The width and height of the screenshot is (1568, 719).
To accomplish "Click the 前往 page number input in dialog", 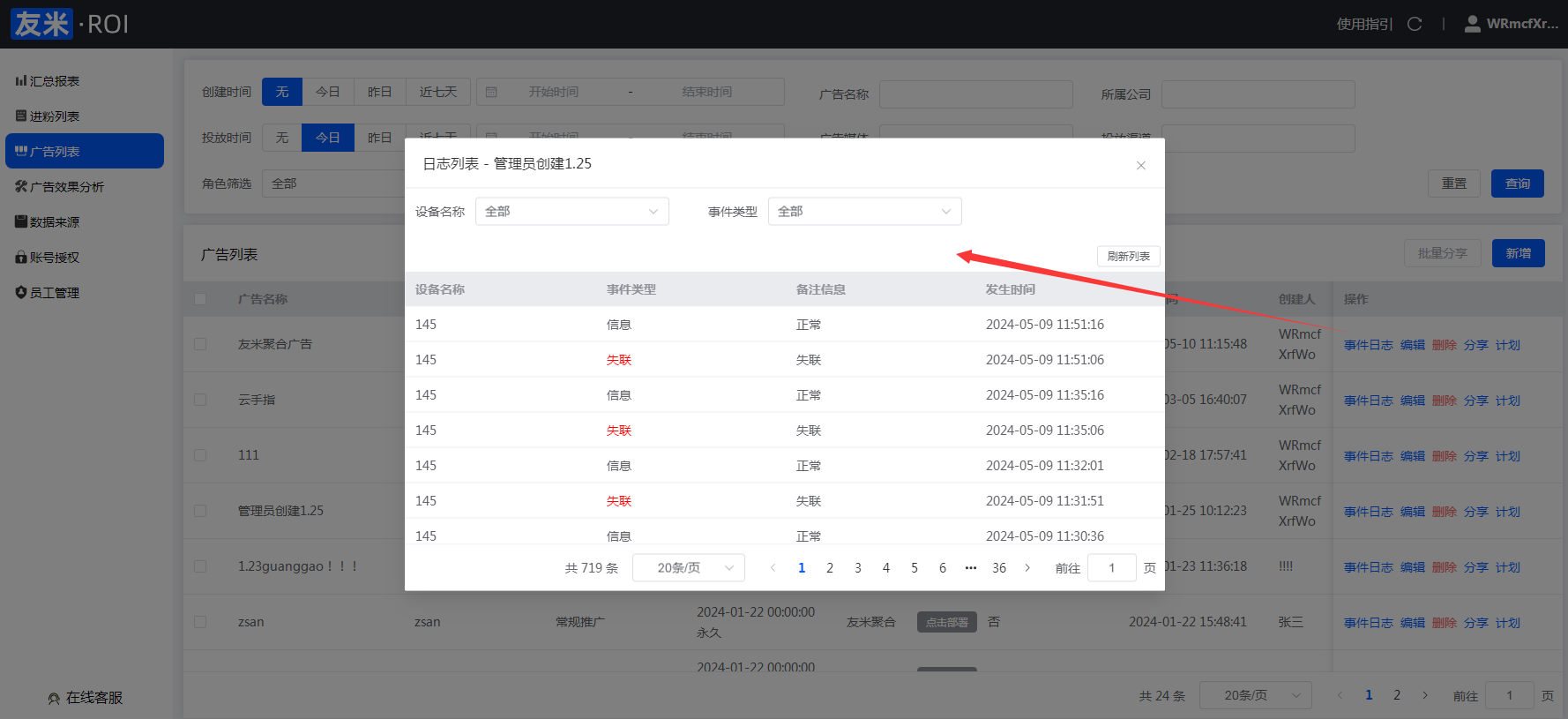I will click(1111, 568).
